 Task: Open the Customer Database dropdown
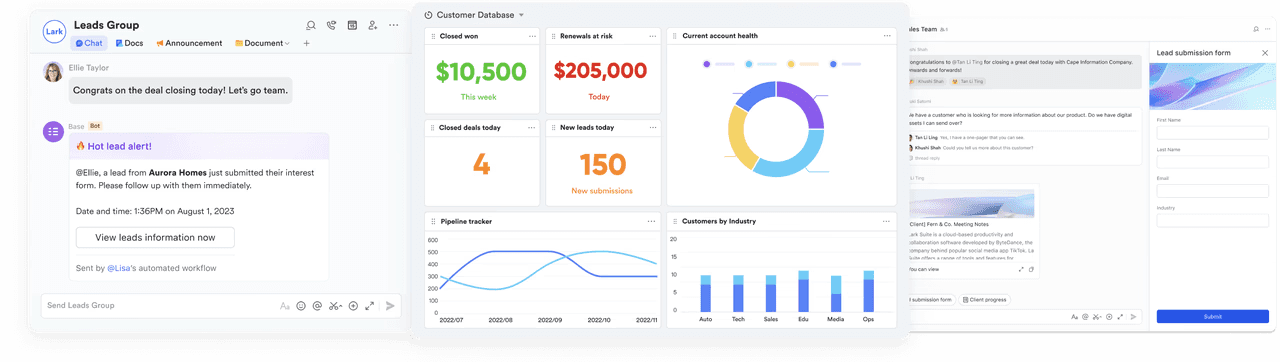[521, 15]
